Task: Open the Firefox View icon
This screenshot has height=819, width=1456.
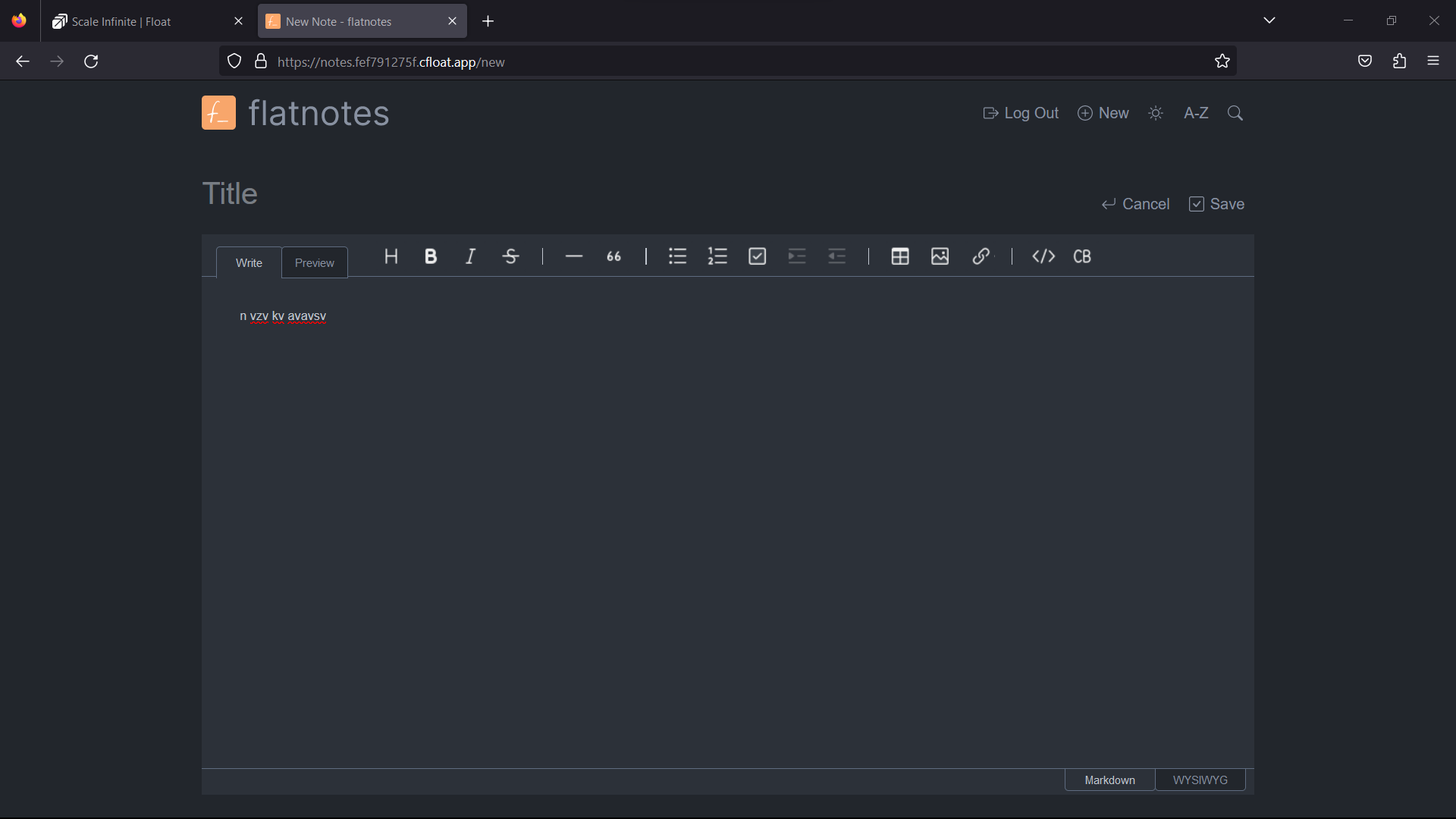Action: (19, 20)
